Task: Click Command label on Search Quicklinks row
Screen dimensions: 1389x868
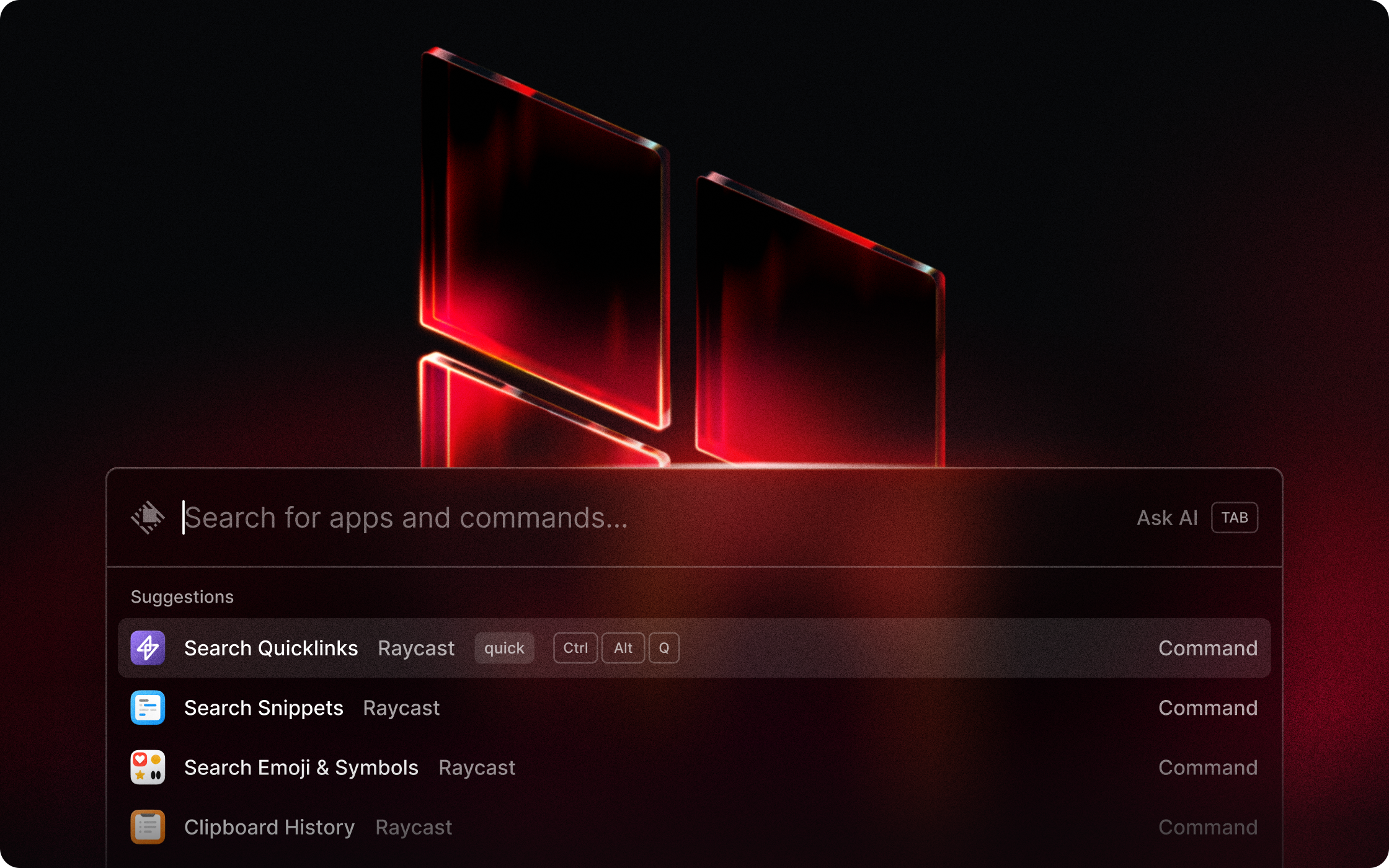Action: (x=1207, y=648)
